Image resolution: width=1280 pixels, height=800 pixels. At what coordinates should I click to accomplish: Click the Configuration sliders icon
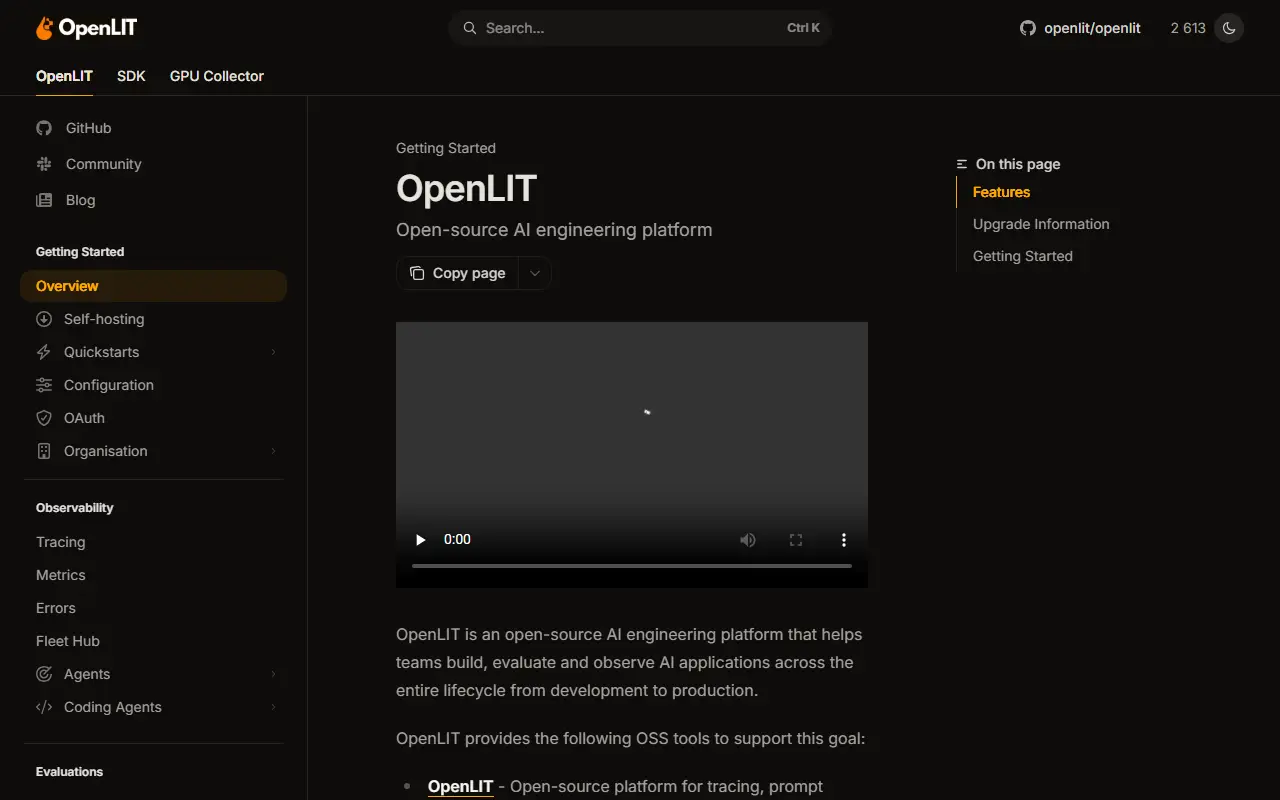pyautogui.click(x=44, y=385)
